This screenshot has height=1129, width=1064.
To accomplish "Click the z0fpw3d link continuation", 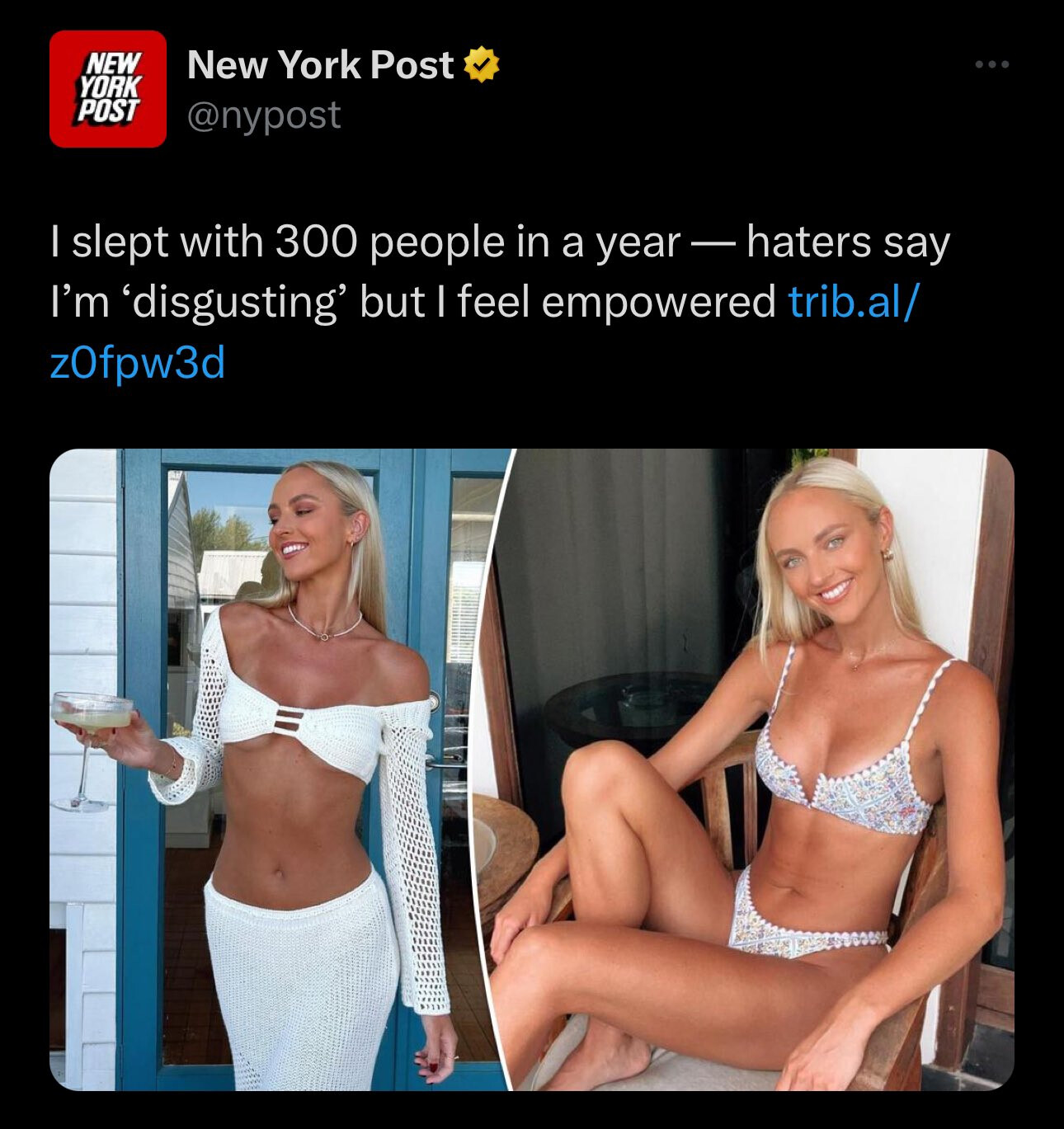I will coord(137,363).
